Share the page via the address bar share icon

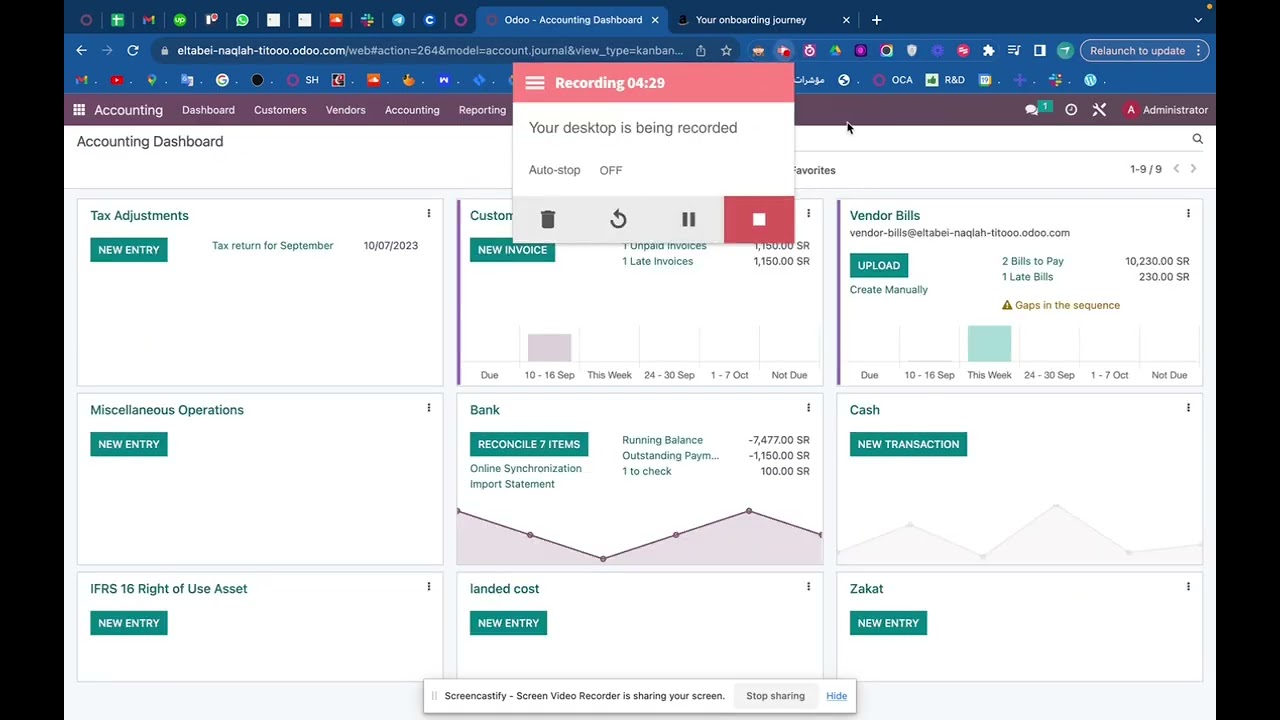click(x=701, y=50)
